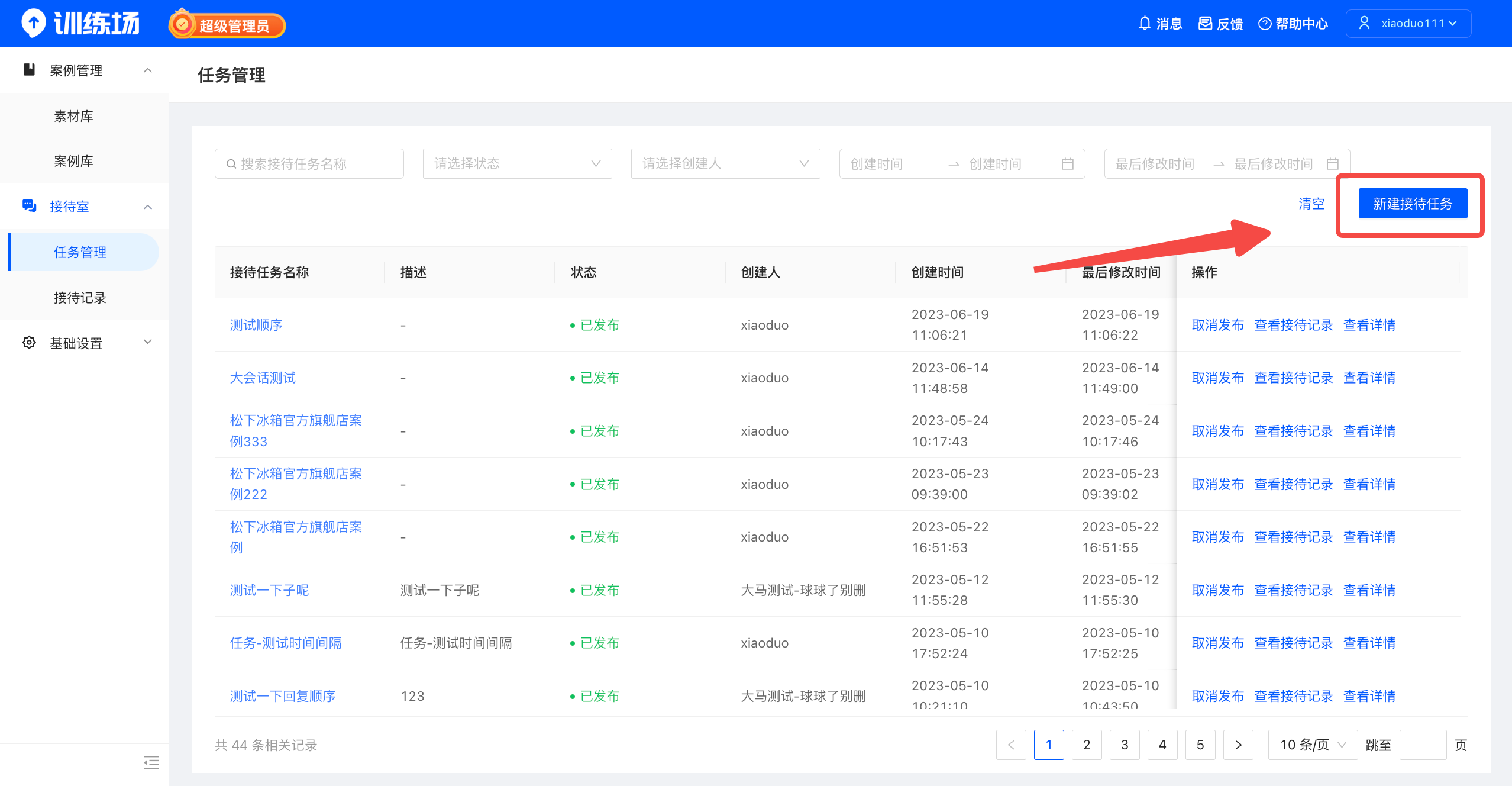Go to page 1

click(x=1049, y=745)
